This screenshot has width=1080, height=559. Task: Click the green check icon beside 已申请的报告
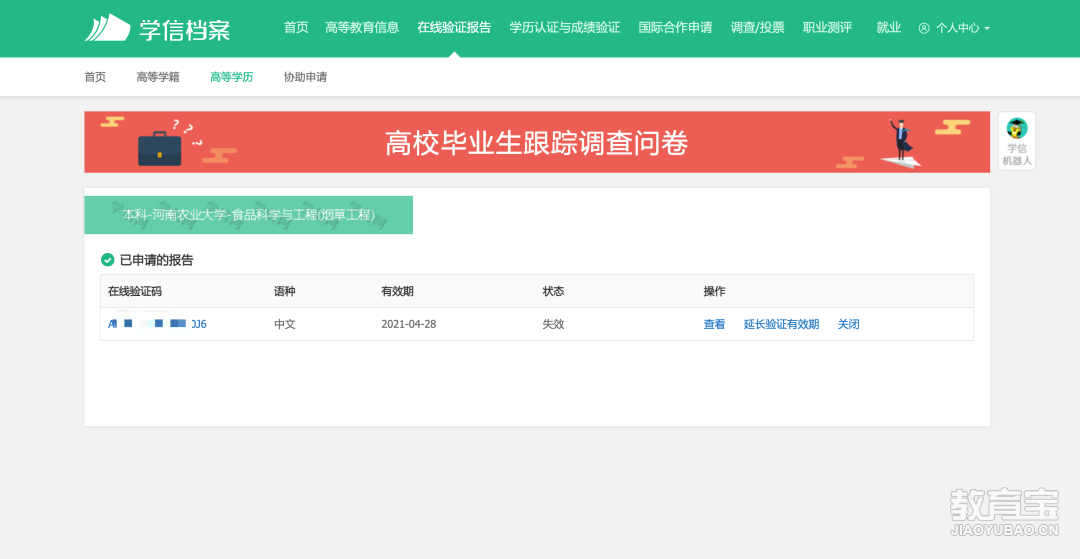pyautogui.click(x=107, y=260)
